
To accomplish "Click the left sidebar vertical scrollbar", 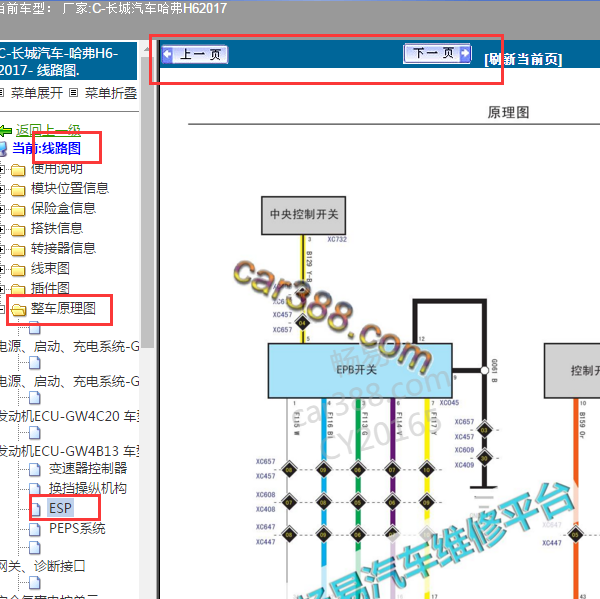I will click(x=147, y=203).
